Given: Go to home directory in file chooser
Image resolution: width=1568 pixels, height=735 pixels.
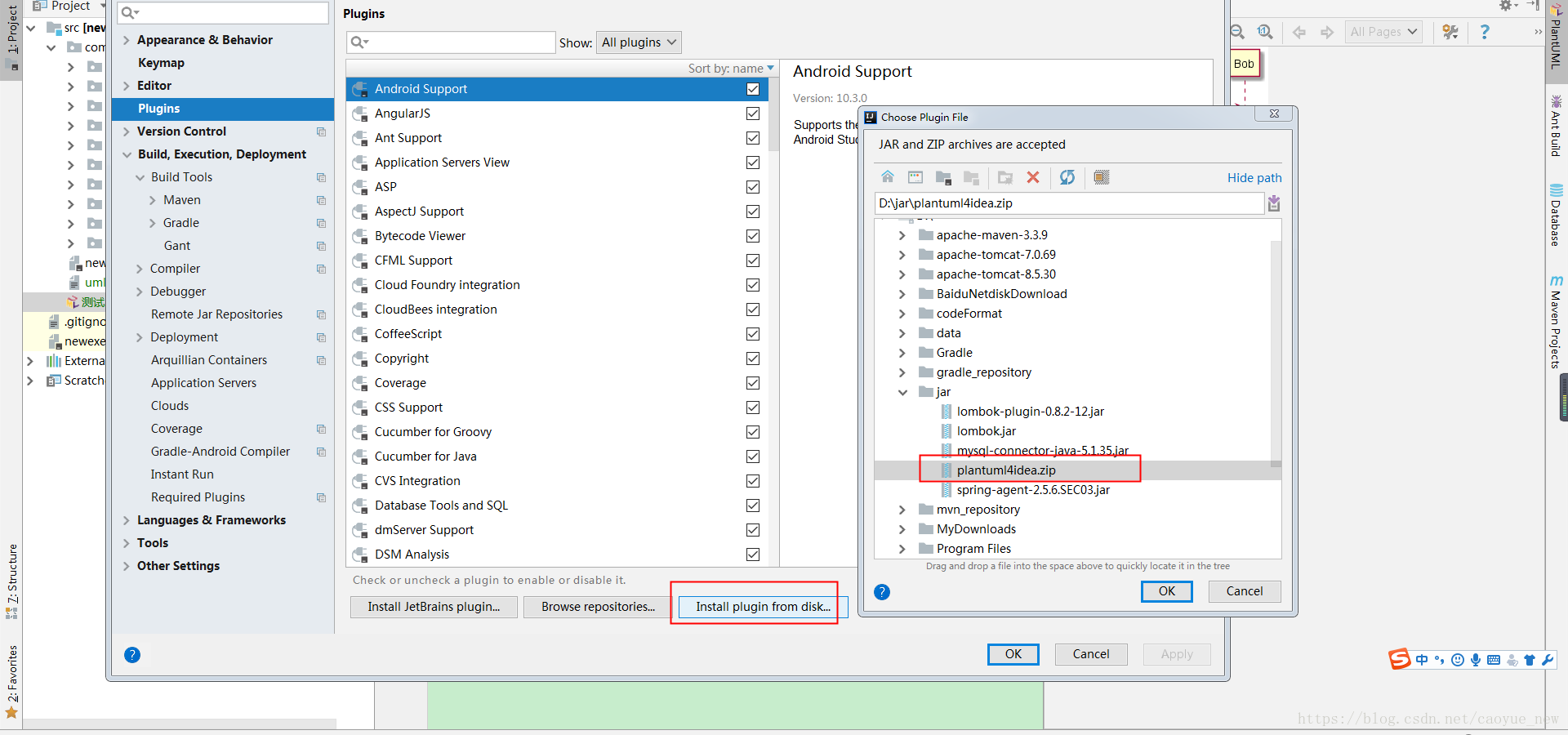Looking at the screenshot, I should point(888,177).
